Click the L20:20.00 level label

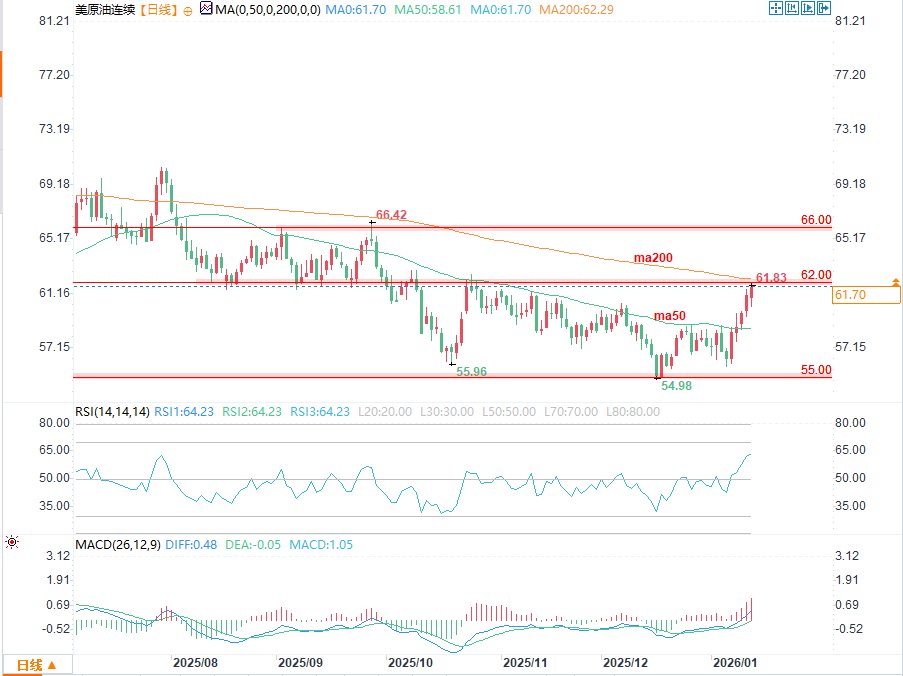(x=385, y=412)
